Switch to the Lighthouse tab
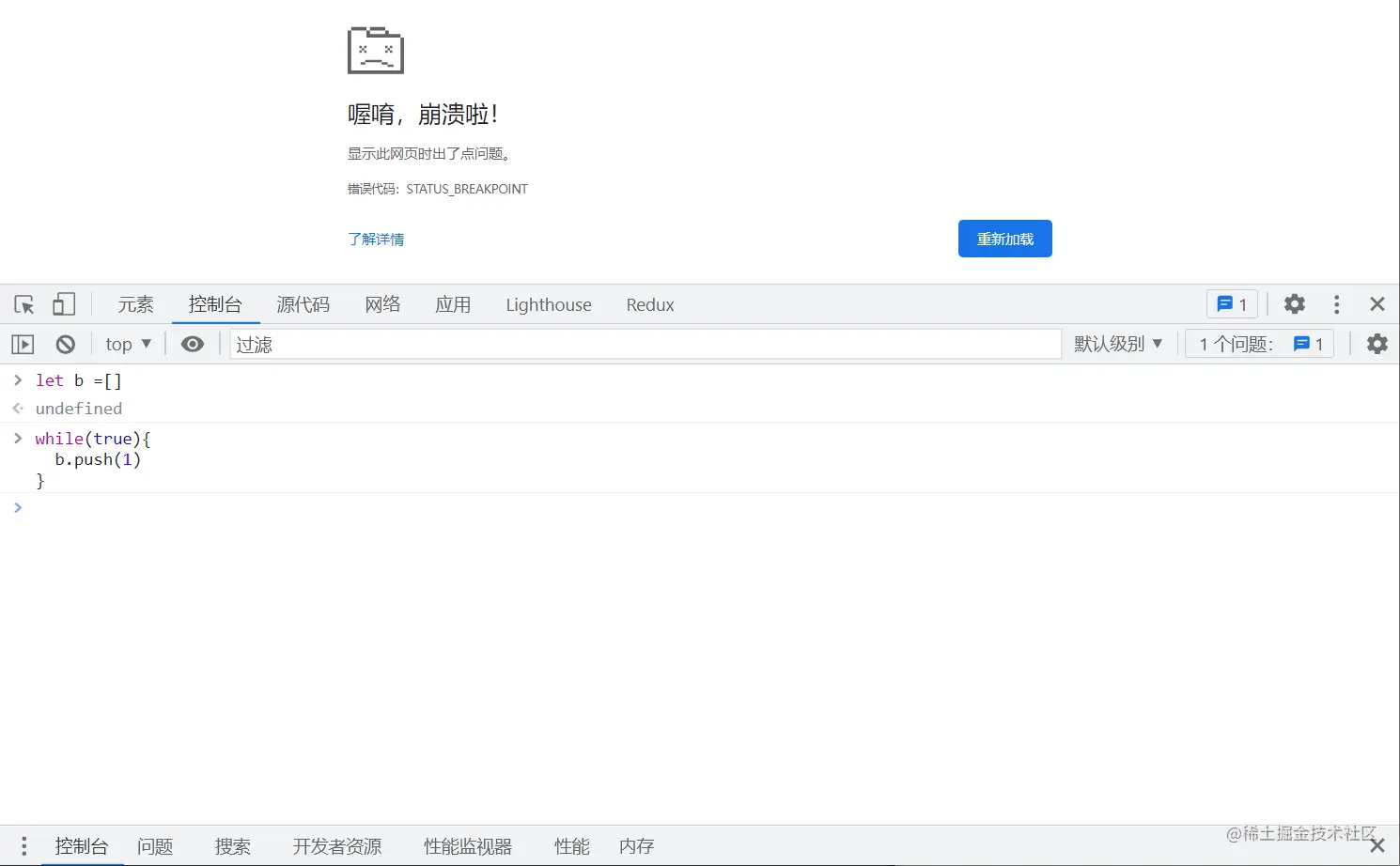The height and width of the screenshot is (866, 1400). point(549,304)
